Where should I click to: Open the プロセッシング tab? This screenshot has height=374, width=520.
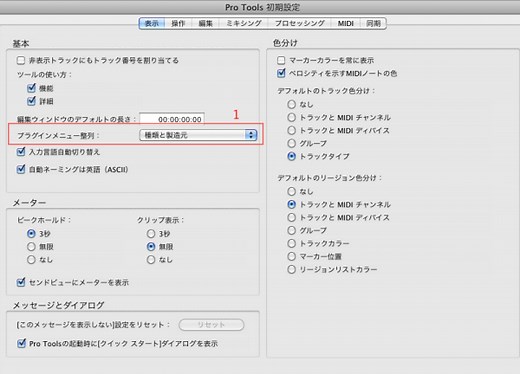299,23
